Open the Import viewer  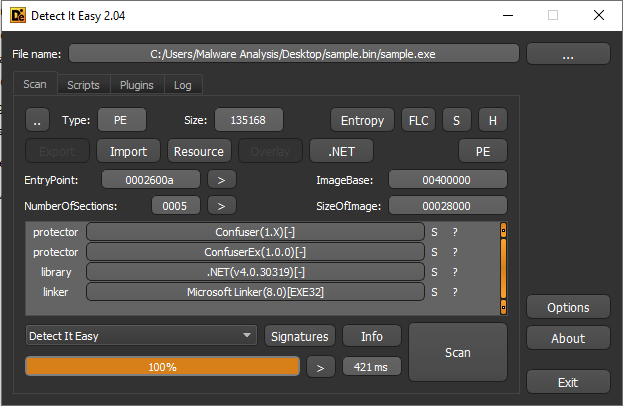click(128, 151)
